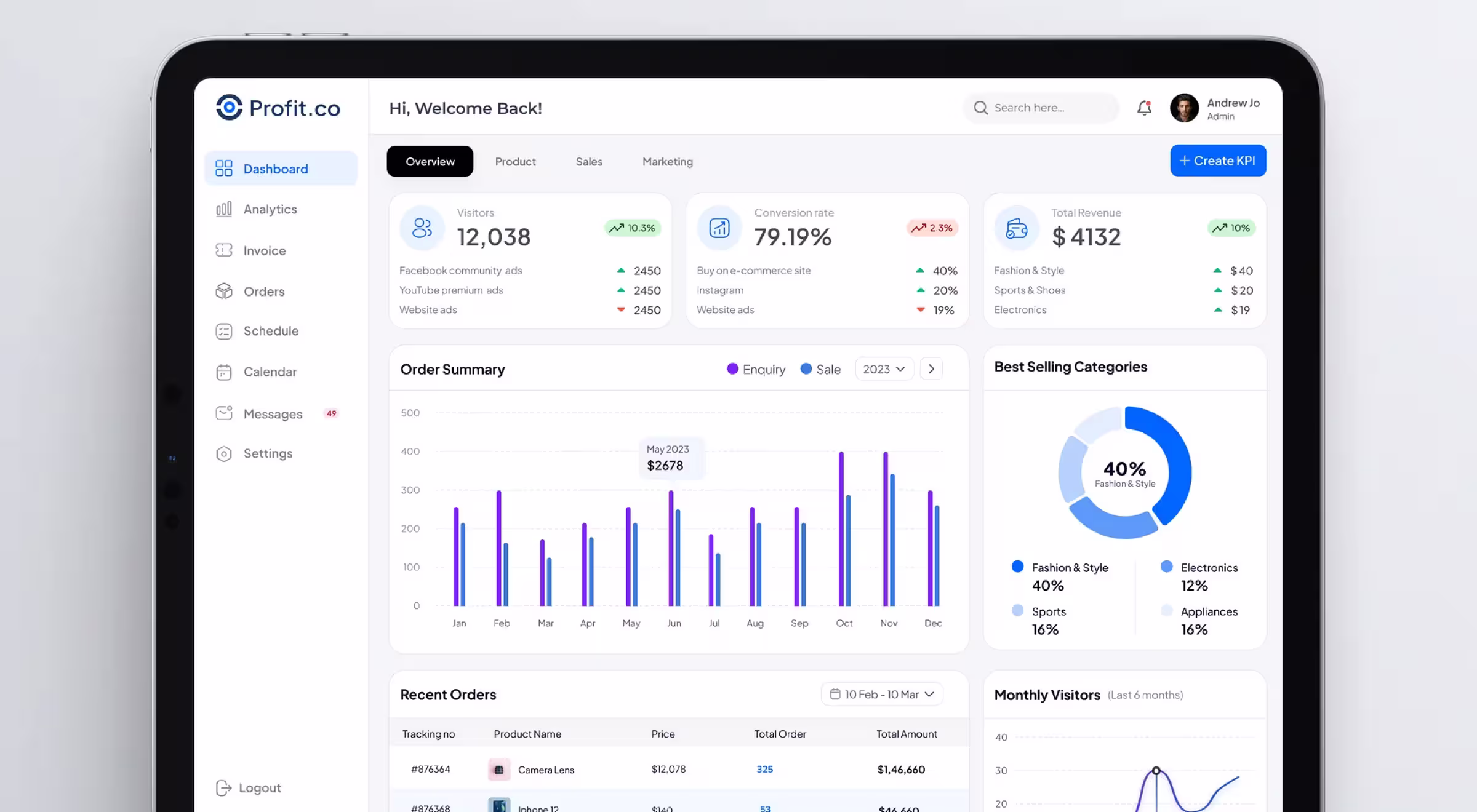Click the 79.19% conversion rate value
The width and height of the screenshot is (1477, 812).
coord(793,237)
